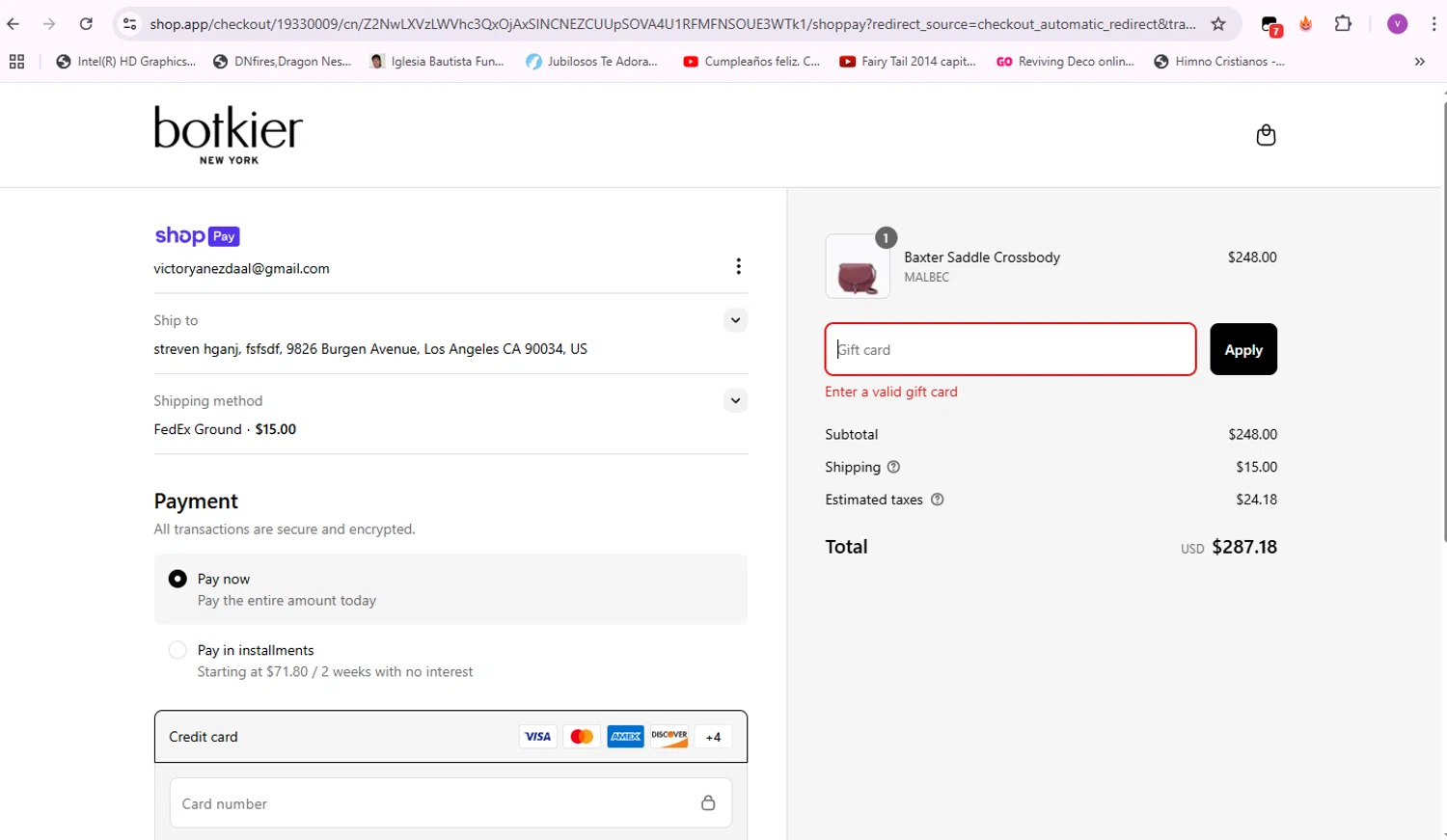
Task: Open the Chrome three-dot menu
Action: point(1433,24)
